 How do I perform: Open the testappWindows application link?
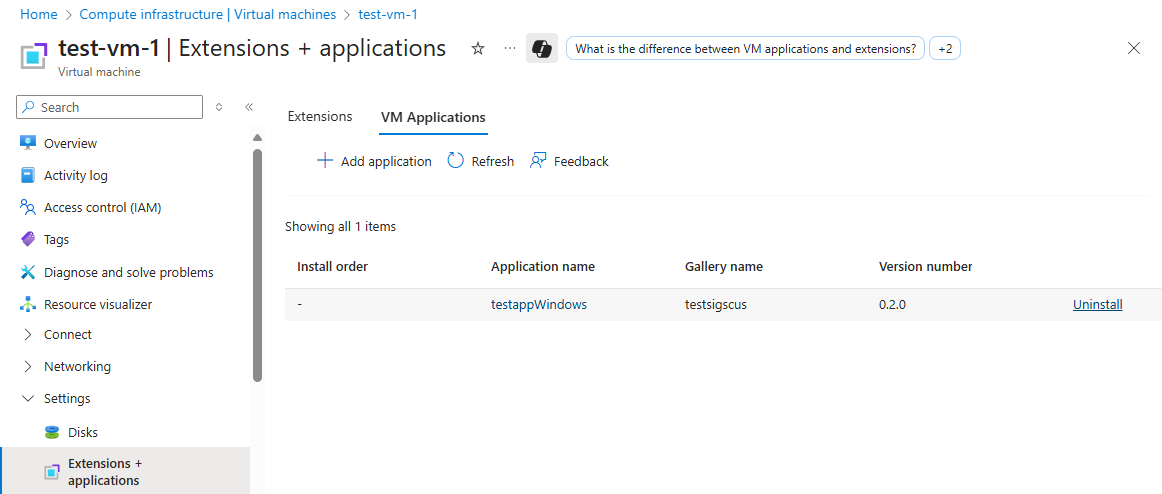tap(538, 304)
